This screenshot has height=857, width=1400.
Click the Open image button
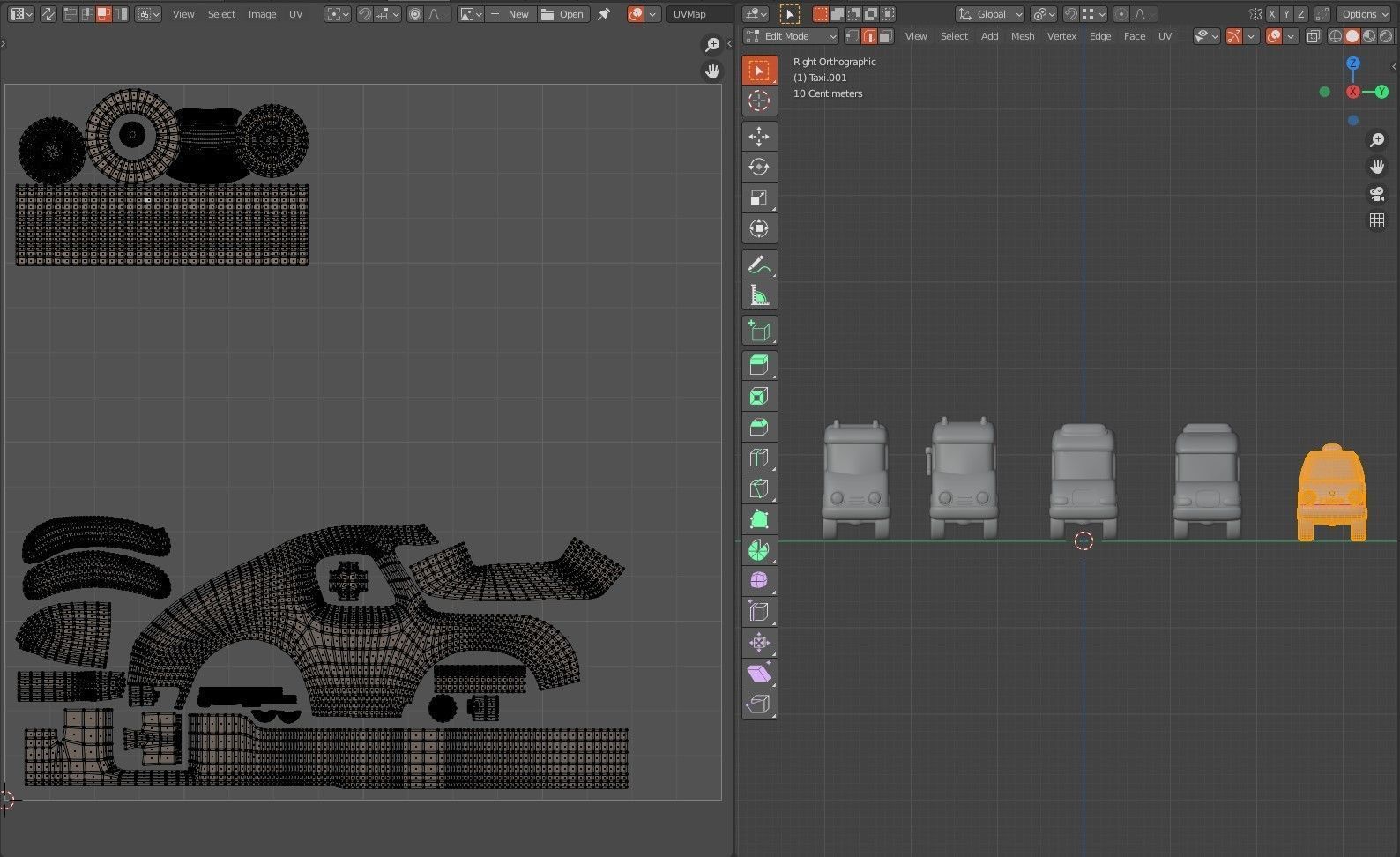562,14
